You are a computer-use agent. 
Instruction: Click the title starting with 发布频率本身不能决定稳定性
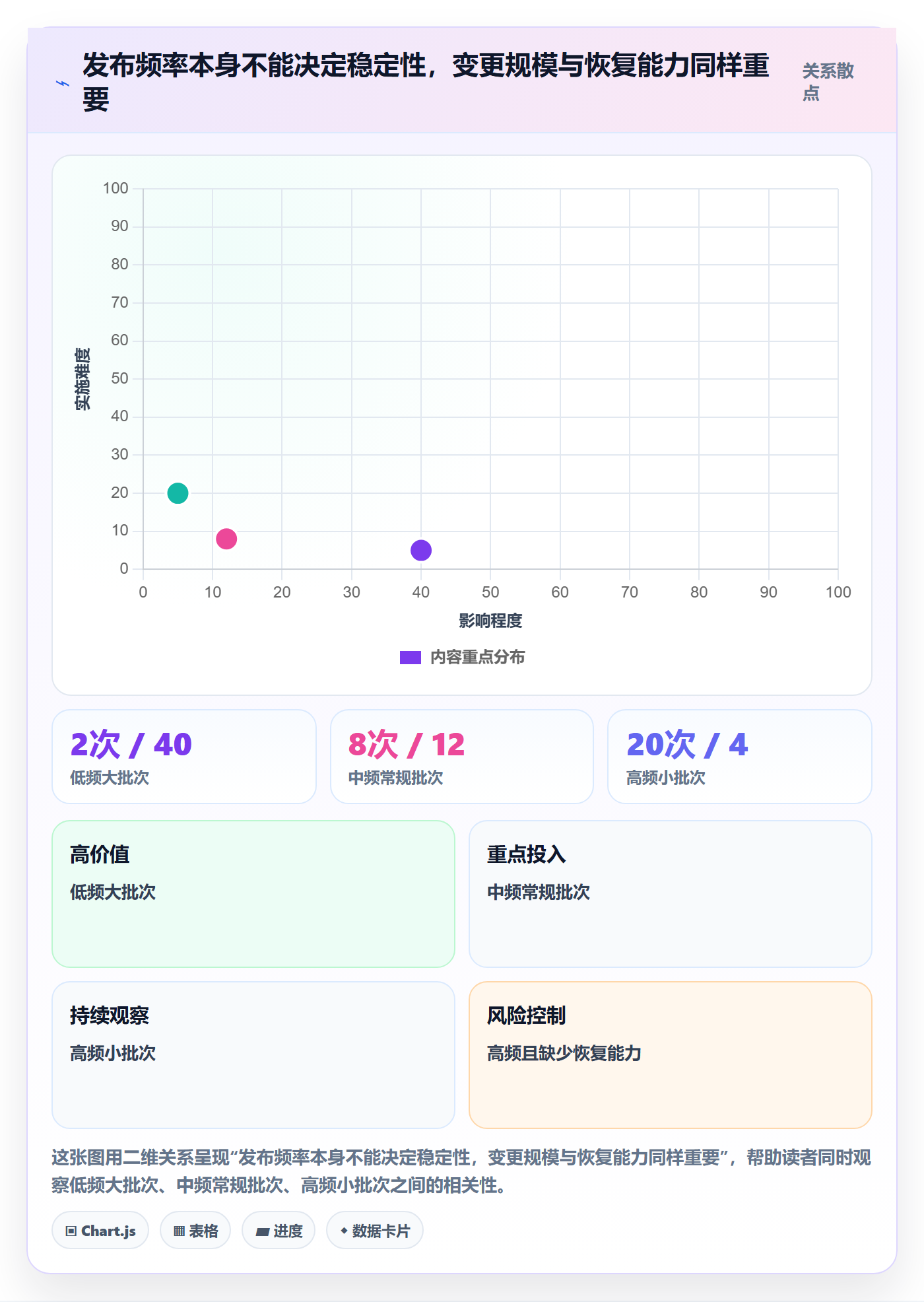pyautogui.click(x=426, y=82)
